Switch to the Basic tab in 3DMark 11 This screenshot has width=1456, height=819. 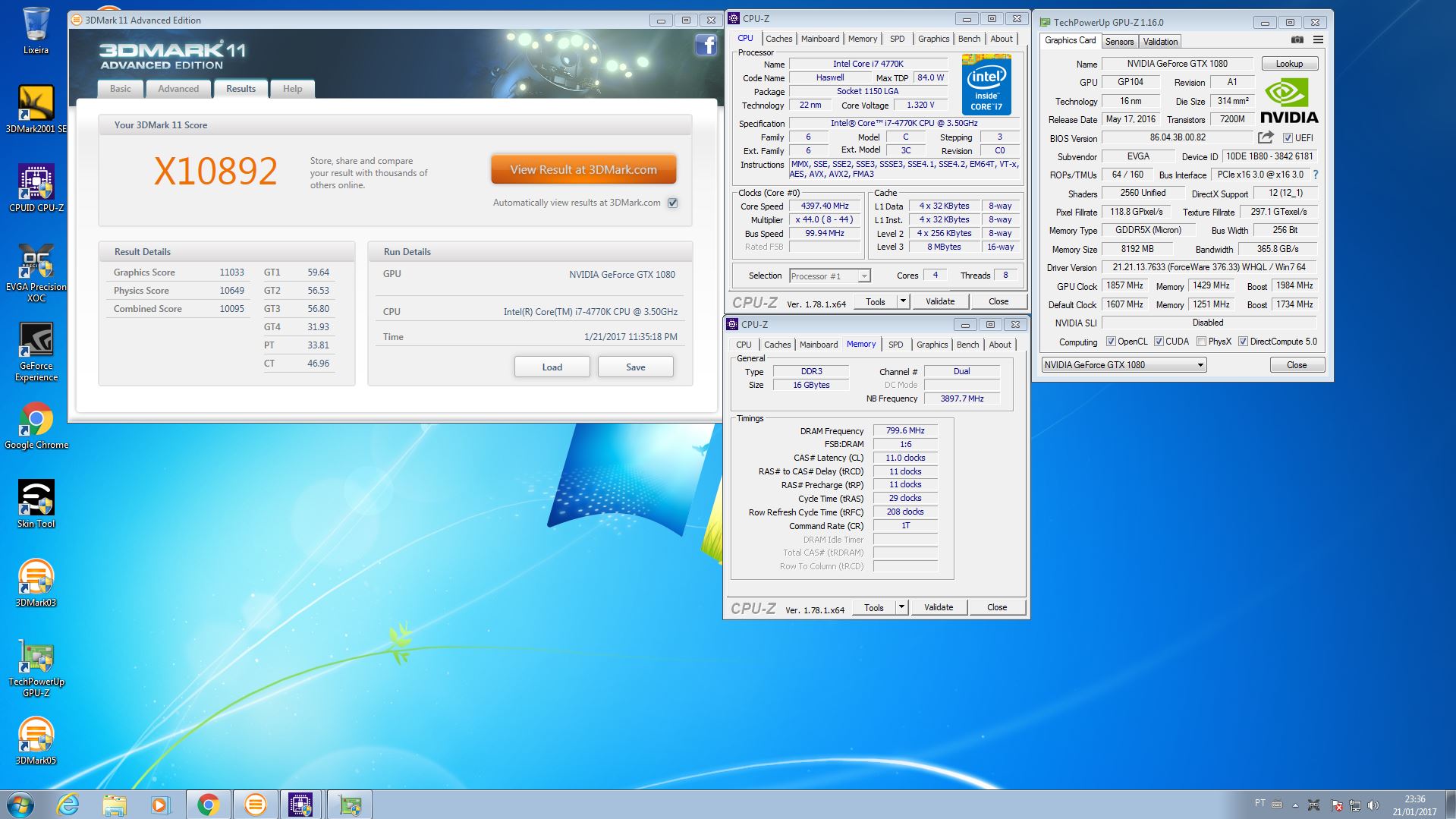[x=121, y=89]
